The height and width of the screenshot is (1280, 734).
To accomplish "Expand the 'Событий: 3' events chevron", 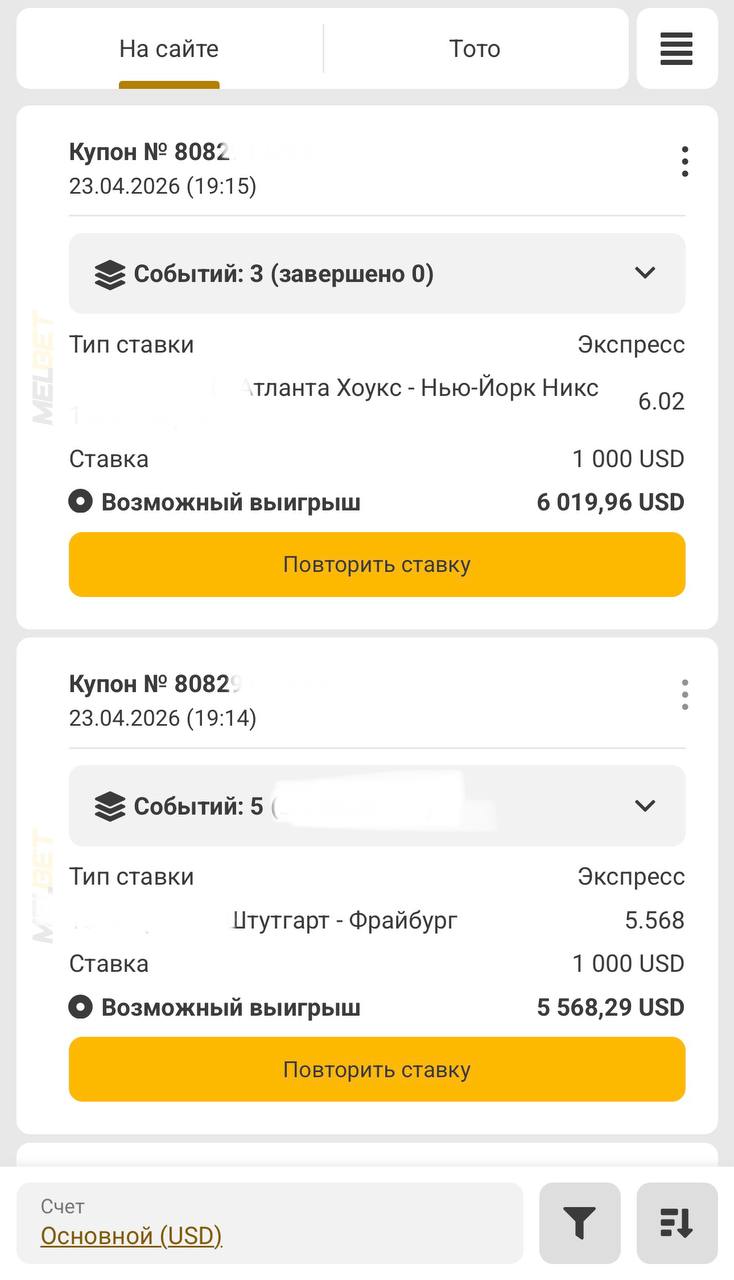I will coord(645,273).
